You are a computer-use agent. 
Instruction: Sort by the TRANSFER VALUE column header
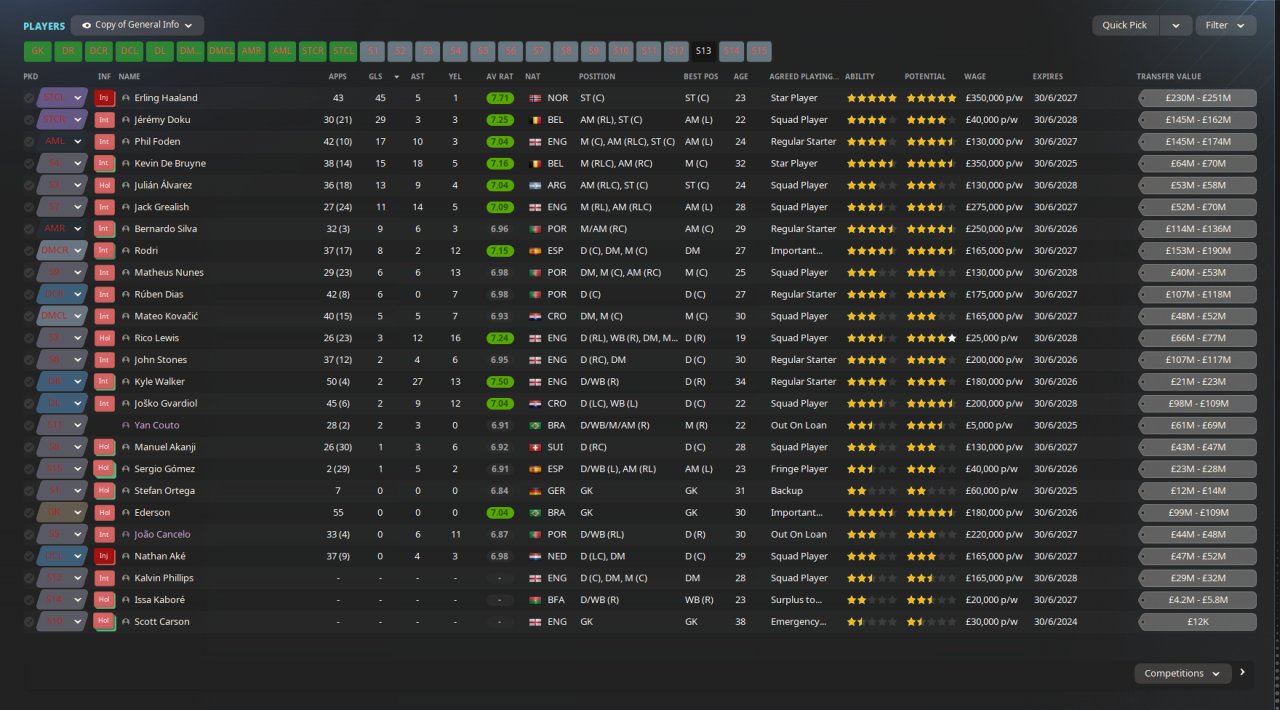[1169, 77]
